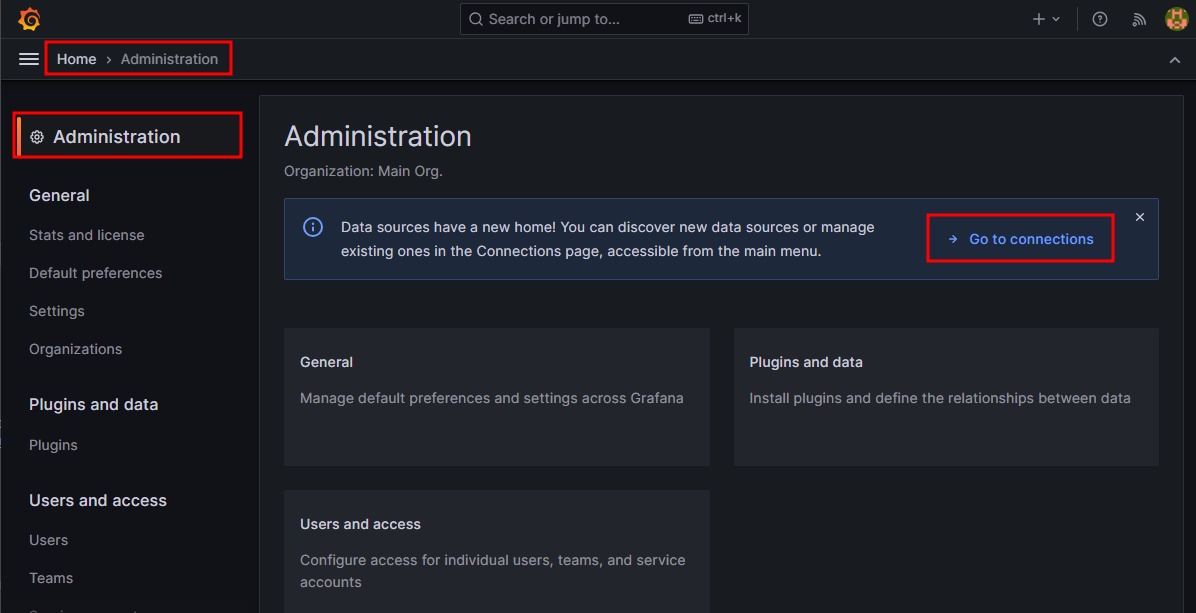Select Administration heading in the sidebar
This screenshot has width=1196, height=613.
click(x=117, y=136)
